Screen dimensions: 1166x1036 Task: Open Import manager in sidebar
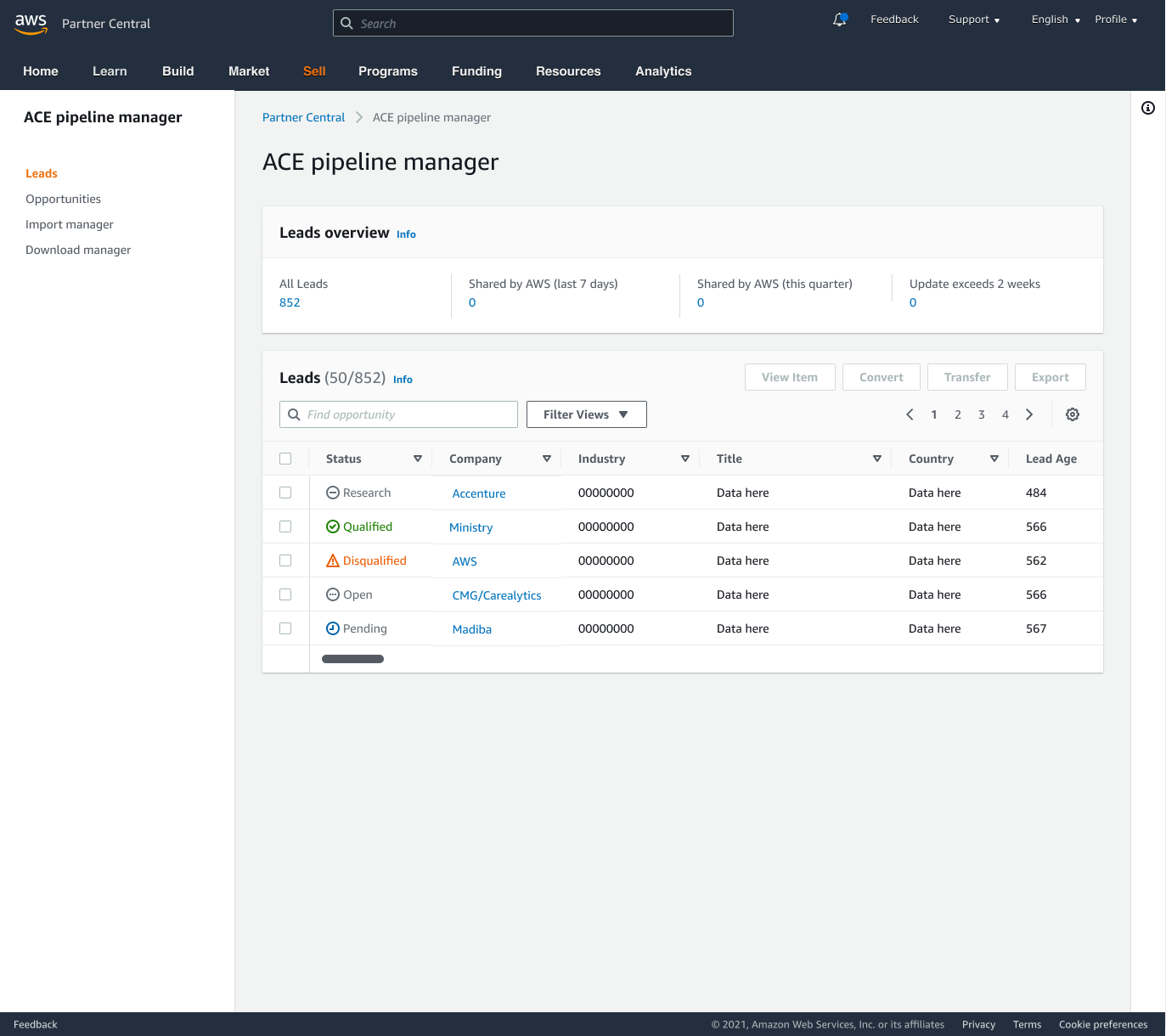[x=70, y=224]
